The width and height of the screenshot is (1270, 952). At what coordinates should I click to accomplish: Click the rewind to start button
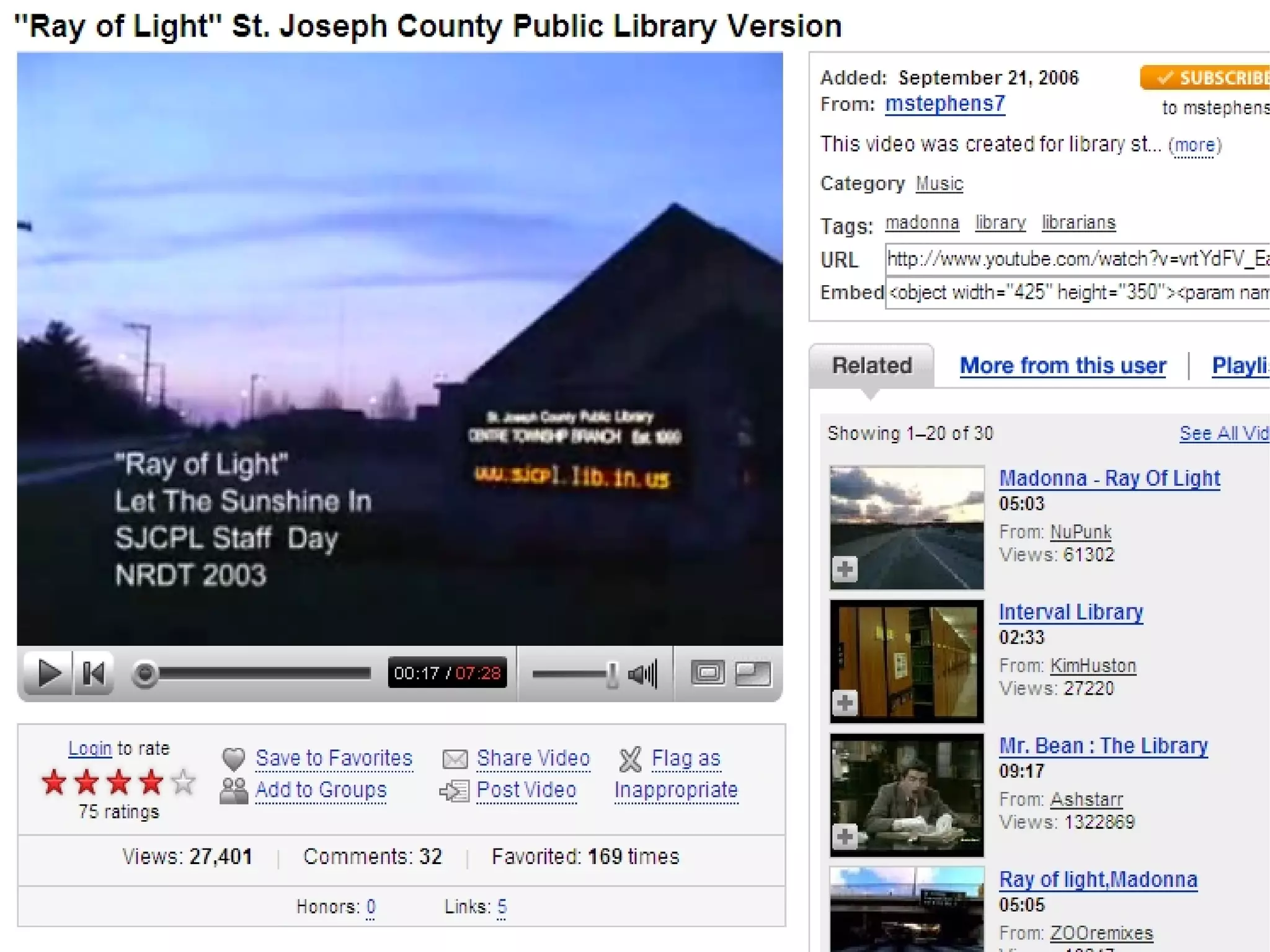coord(94,673)
